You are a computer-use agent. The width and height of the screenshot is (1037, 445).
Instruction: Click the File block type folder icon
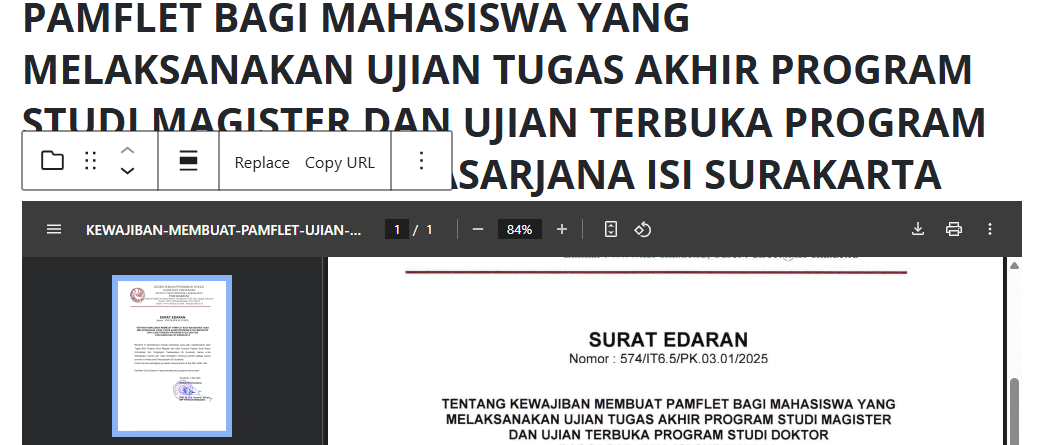52,161
